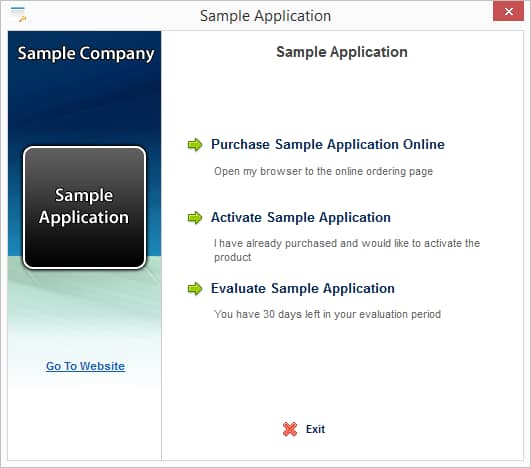
Task: Choose Evaluate Sample Application
Action: click(x=303, y=289)
